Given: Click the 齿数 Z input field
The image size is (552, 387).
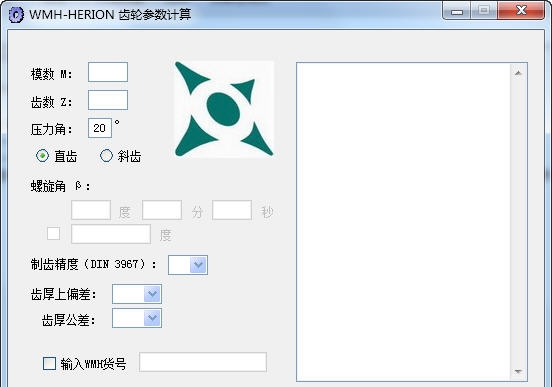Looking at the screenshot, I should 108,100.
